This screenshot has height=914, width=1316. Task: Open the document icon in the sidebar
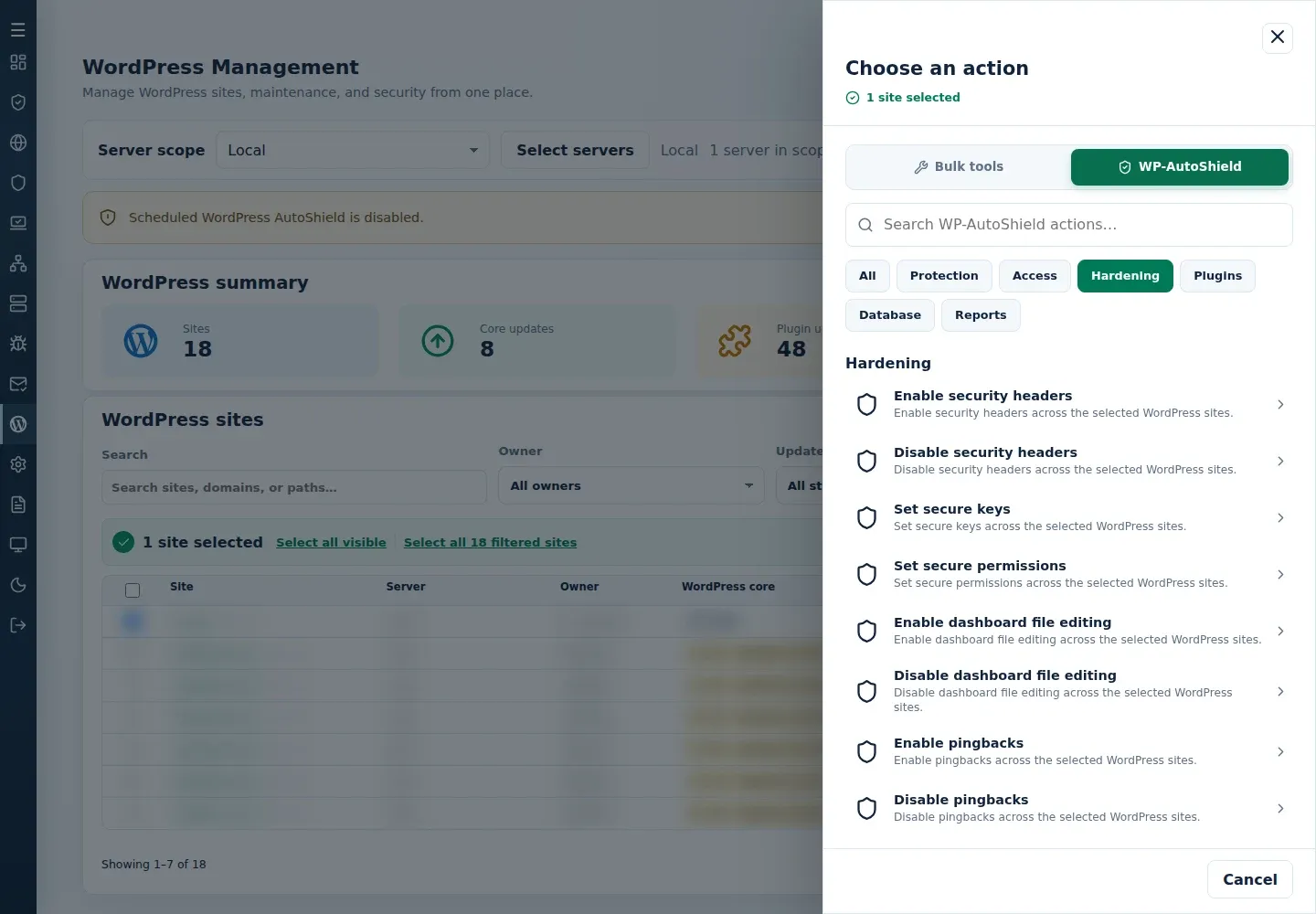(x=18, y=505)
